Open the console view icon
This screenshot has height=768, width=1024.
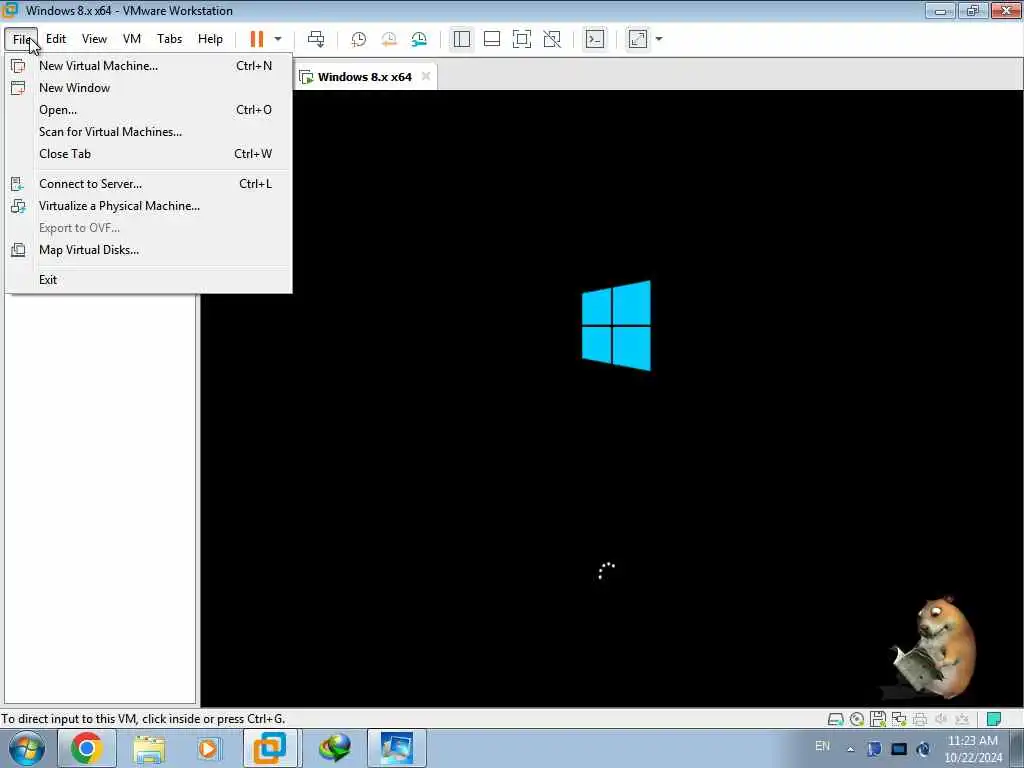click(x=595, y=39)
